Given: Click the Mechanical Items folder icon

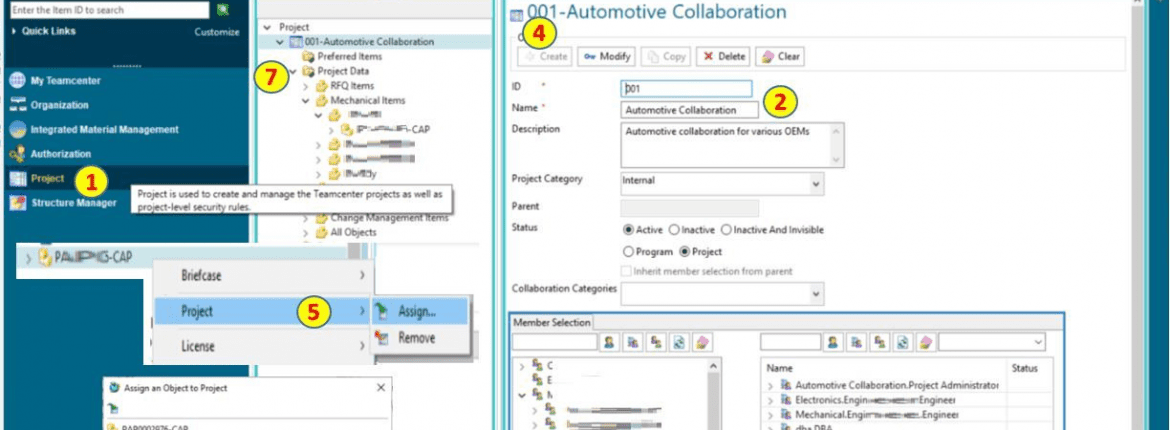Looking at the screenshot, I should (x=322, y=100).
